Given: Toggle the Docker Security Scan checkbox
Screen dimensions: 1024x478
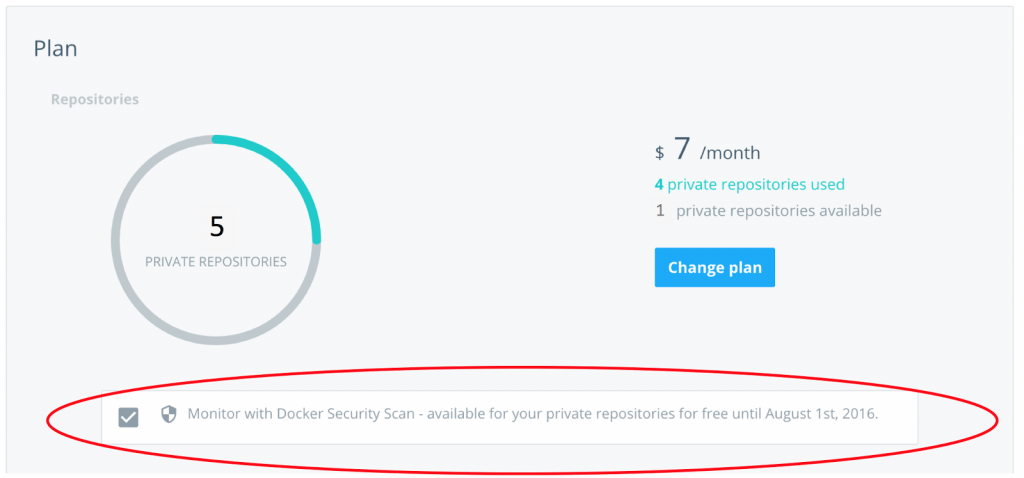Looking at the screenshot, I should click(128, 417).
